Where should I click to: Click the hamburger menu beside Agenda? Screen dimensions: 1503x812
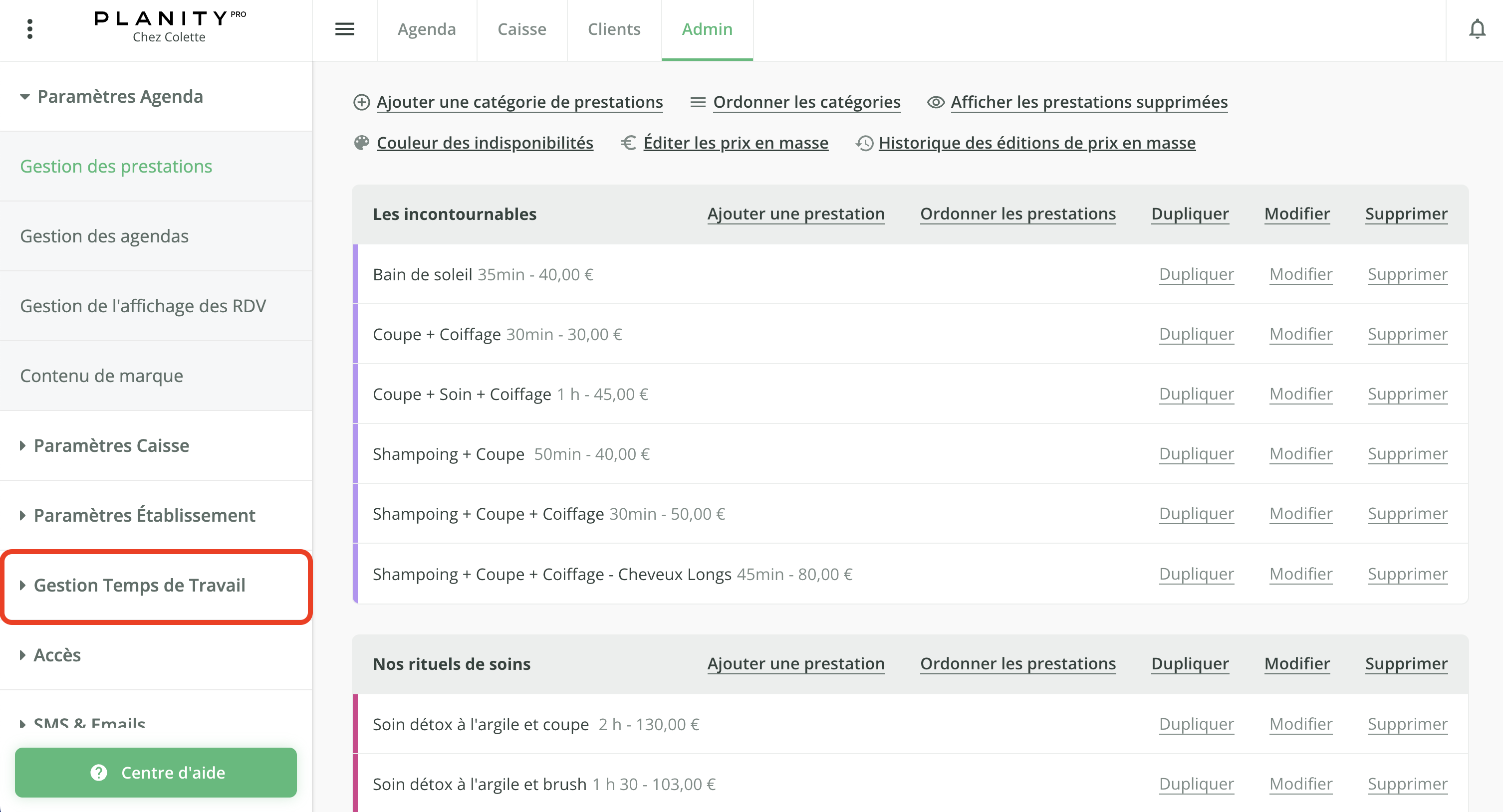[345, 28]
